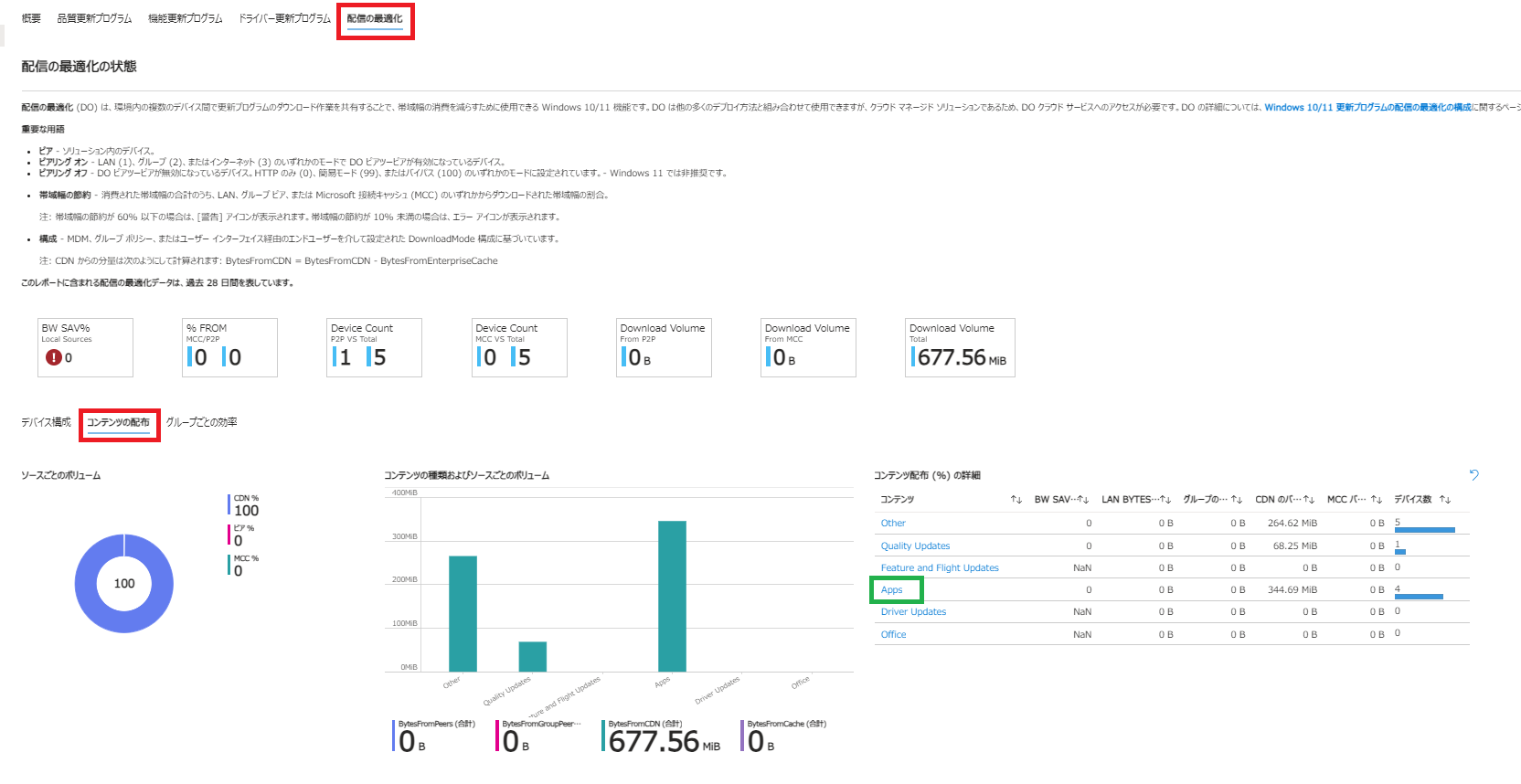Open the Apps content link
The width and height of the screenshot is (1521, 784).
891,590
